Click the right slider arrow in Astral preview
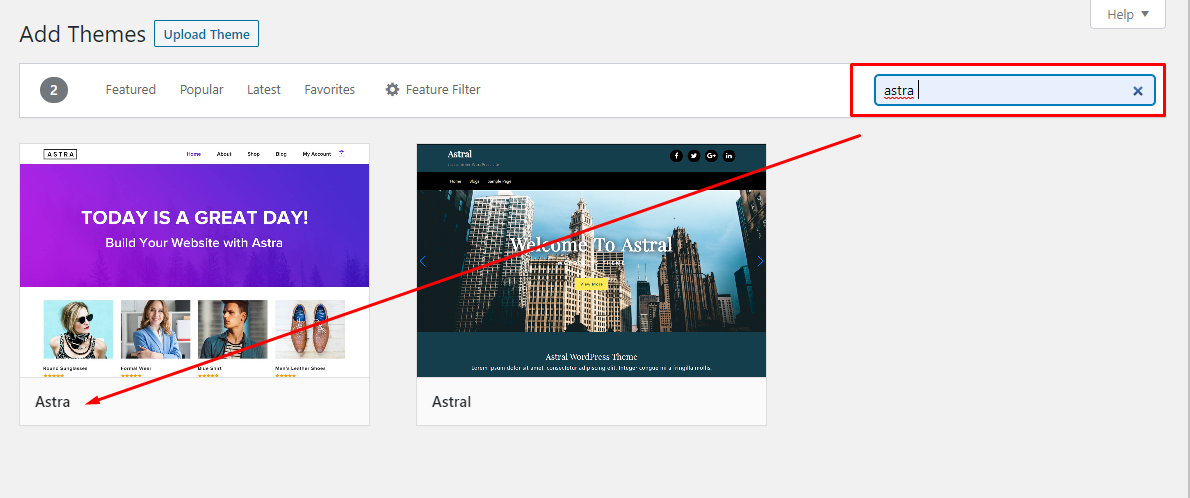 point(760,261)
